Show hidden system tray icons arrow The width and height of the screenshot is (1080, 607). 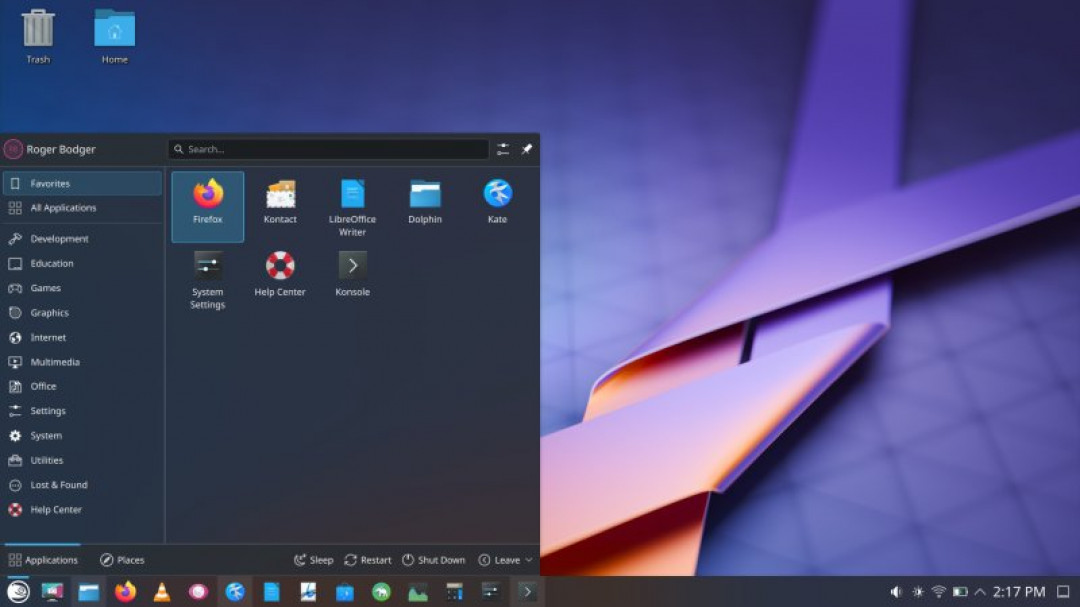pyautogui.click(x=980, y=592)
